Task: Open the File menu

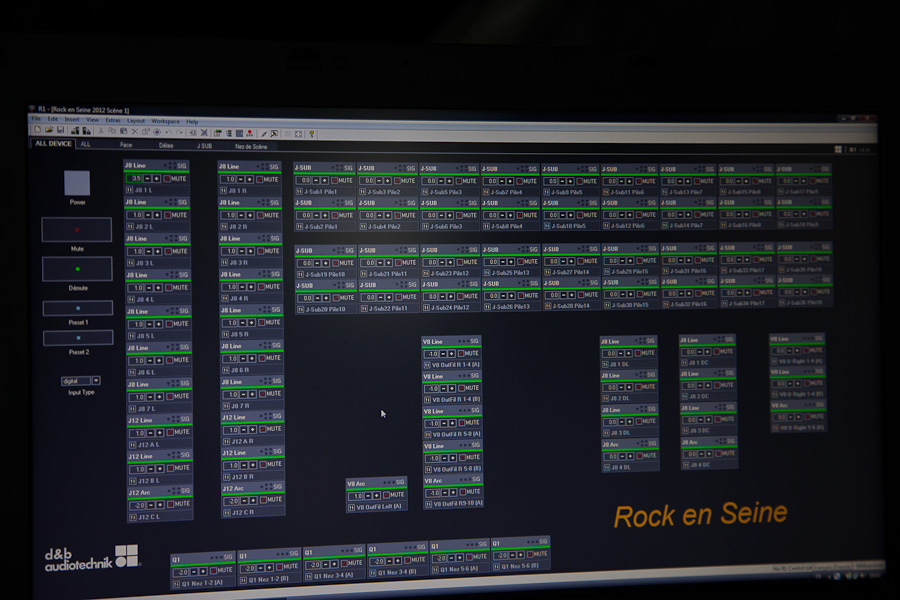Action: (36, 118)
